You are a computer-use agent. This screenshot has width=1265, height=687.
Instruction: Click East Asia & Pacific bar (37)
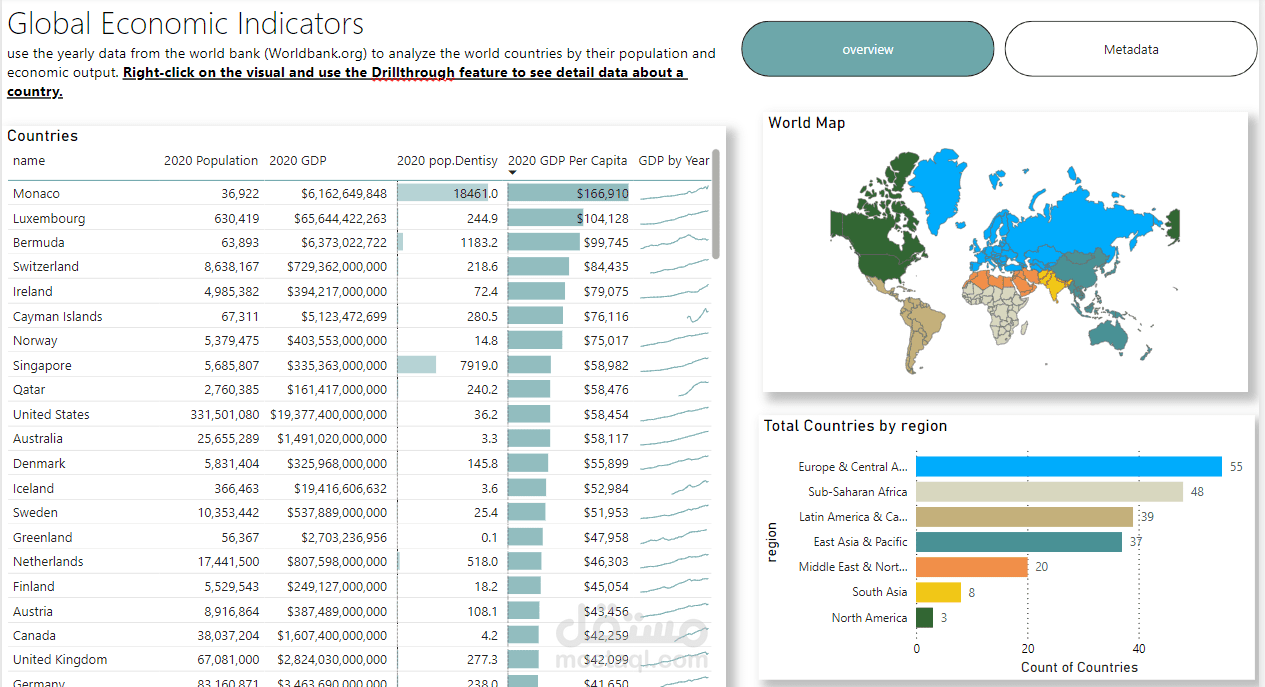coord(1019,542)
